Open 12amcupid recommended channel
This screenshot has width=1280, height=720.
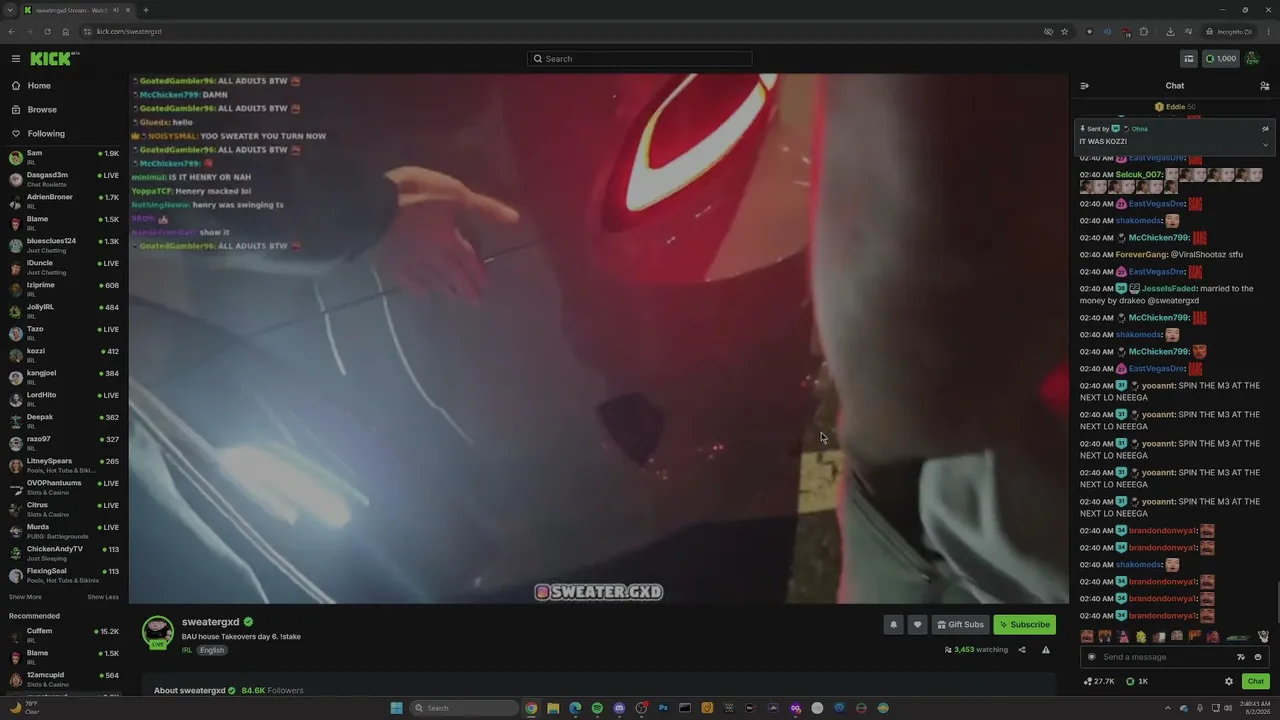tap(64, 680)
